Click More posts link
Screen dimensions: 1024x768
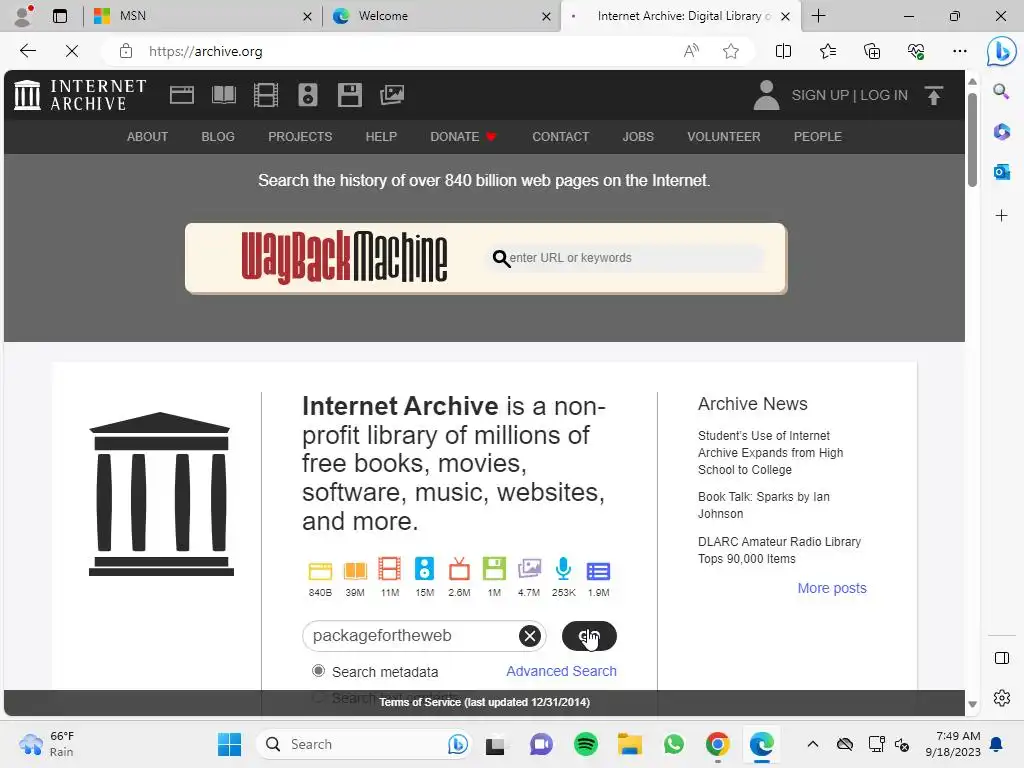click(831, 588)
